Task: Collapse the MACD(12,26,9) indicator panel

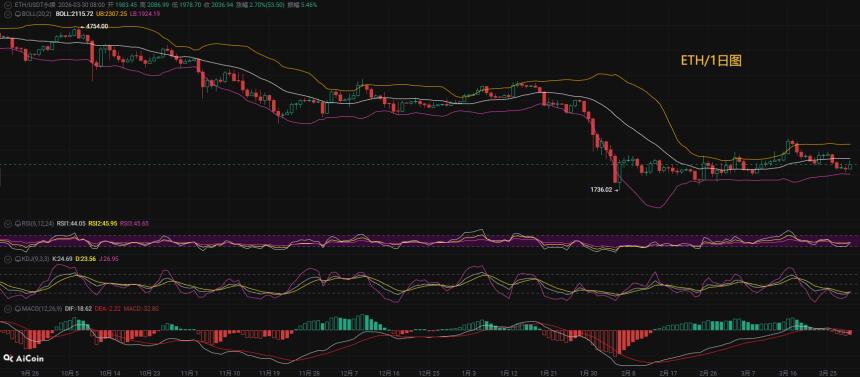Action: coord(8,309)
